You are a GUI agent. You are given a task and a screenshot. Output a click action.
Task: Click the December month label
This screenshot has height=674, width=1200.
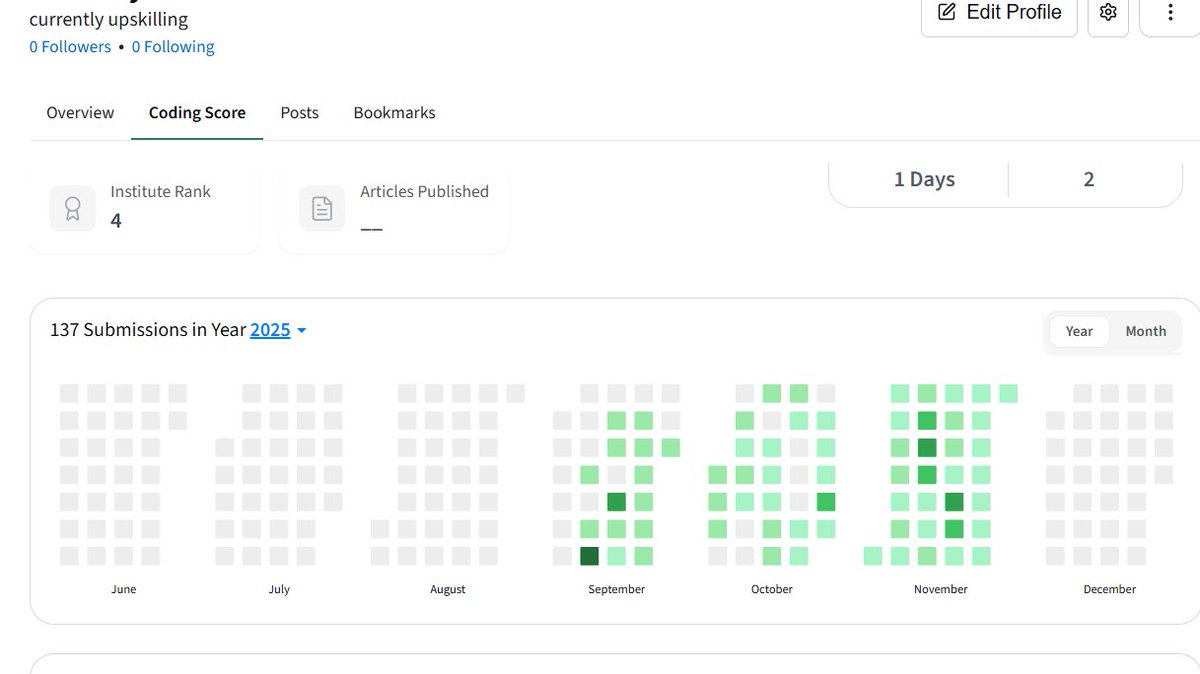(1109, 589)
